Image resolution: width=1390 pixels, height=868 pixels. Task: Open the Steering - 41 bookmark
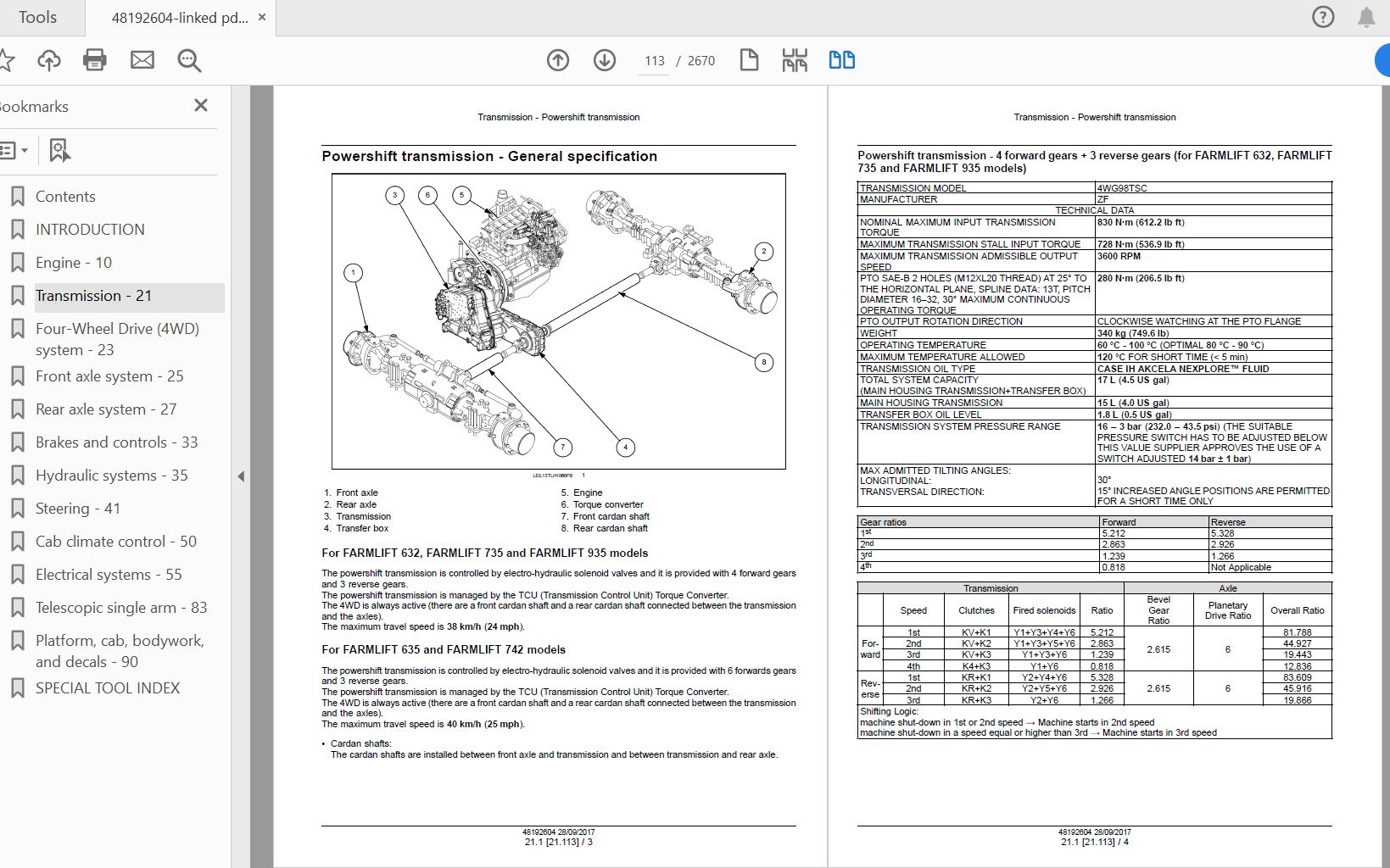click(78, 509)
